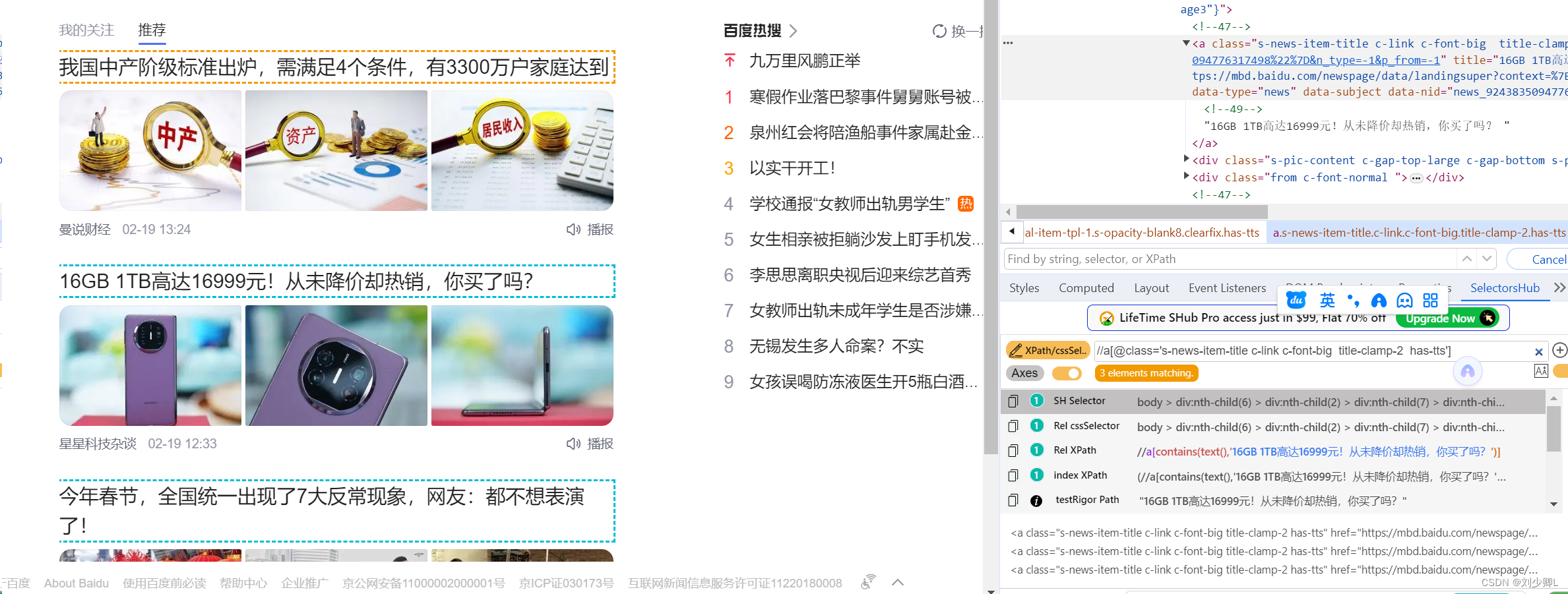This screenshot has height=594, width=1568.
Task: Click the plus icon beside selector input
Action: click(1559, 350)
